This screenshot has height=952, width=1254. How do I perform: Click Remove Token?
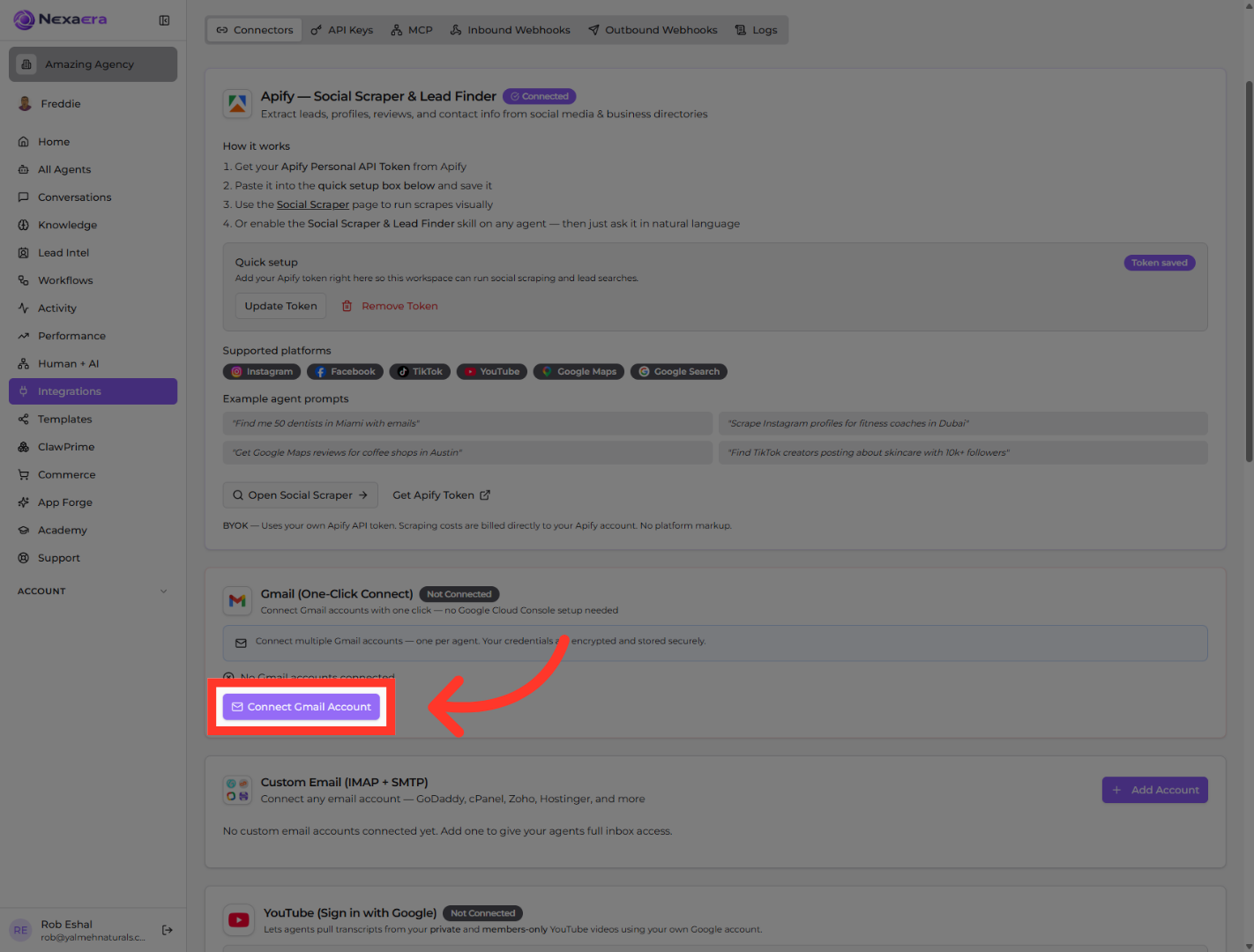point(390,306)
